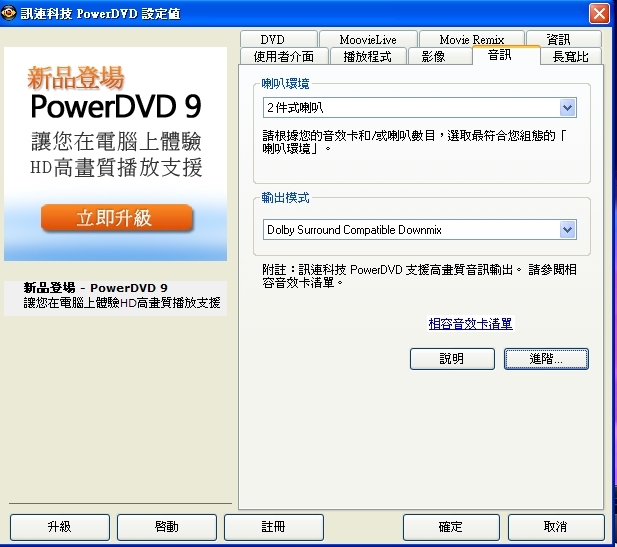Open the 使用者介面 tab
This screenshot has height=547, width=617.
point(284,57)
